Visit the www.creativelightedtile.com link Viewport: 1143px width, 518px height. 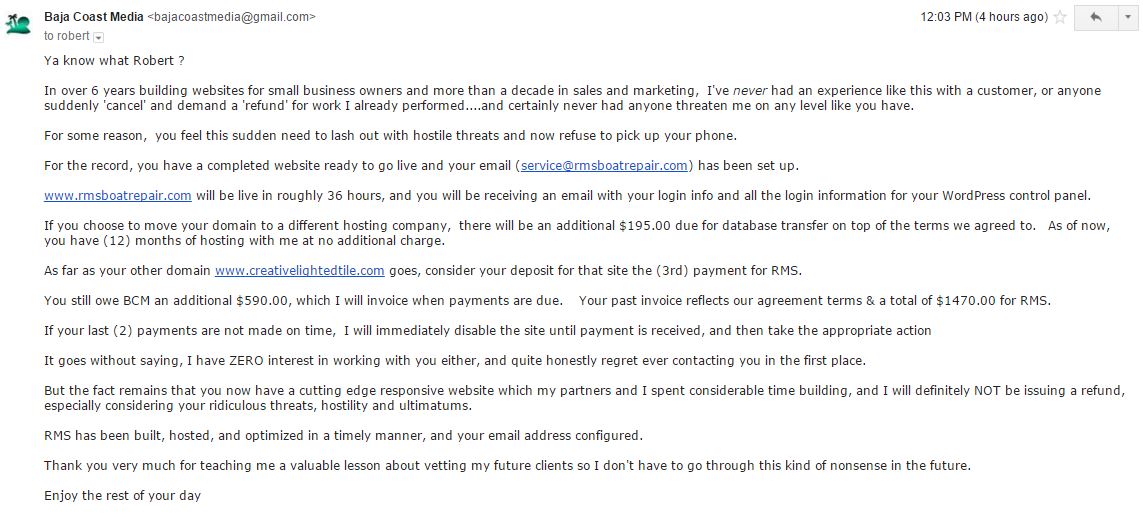[299, 270]
